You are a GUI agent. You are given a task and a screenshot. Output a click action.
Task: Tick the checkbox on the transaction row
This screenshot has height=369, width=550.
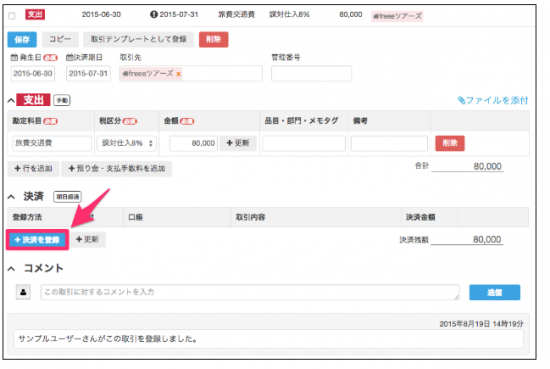pyautogui.click(x=12, y=16)
